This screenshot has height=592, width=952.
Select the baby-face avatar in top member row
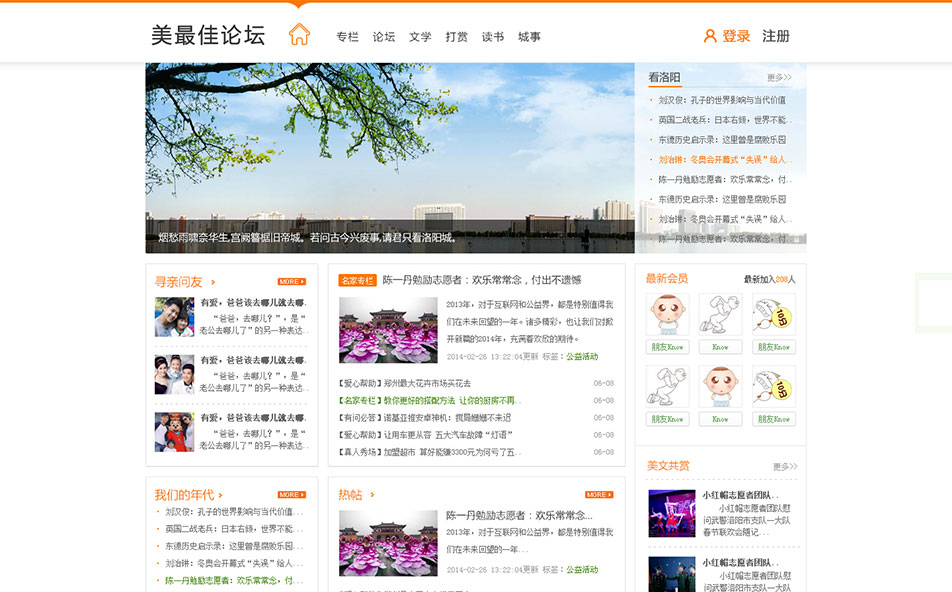point(667,315)
